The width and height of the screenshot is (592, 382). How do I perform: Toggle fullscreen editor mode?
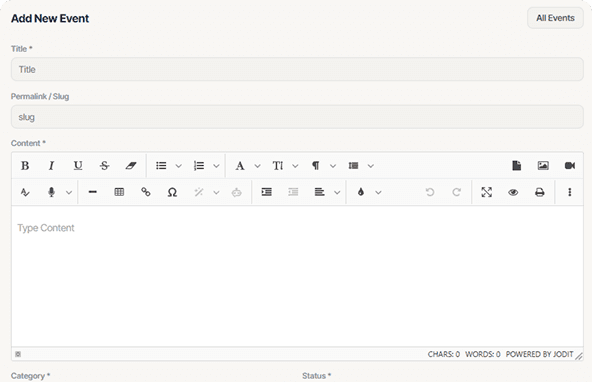(x=487, y=193)
